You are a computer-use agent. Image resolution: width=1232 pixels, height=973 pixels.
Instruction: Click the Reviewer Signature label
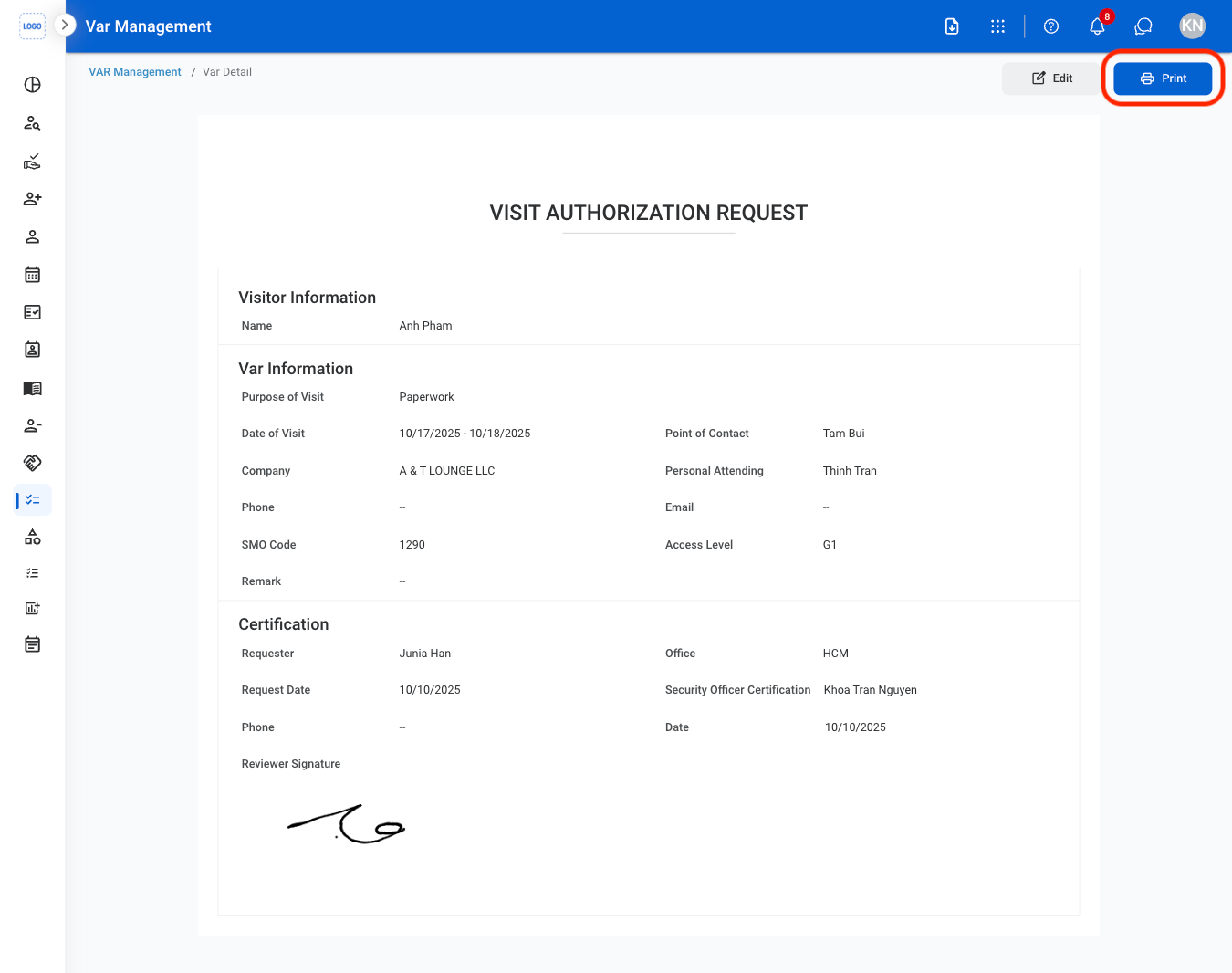coord(291,764)
